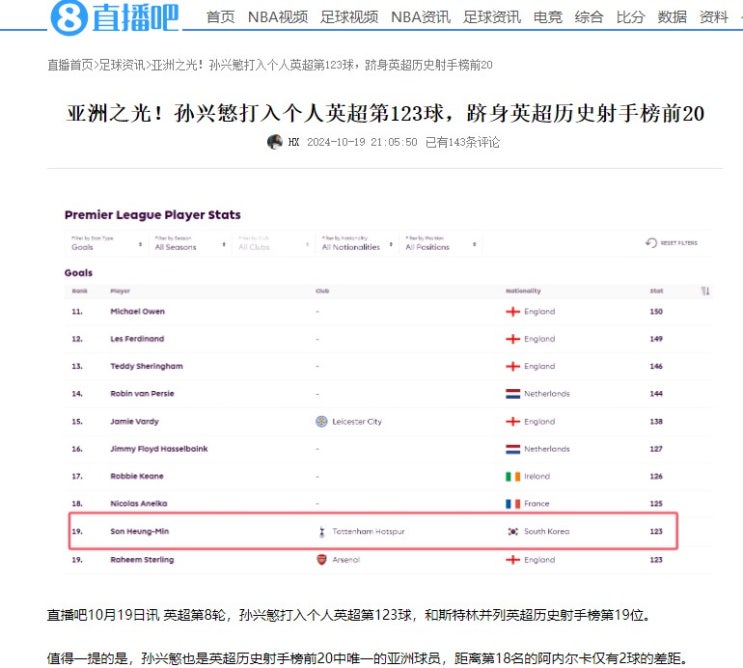Expand the All Seasons filter dropdown
743x668 pixels.
tap(190, 244)
